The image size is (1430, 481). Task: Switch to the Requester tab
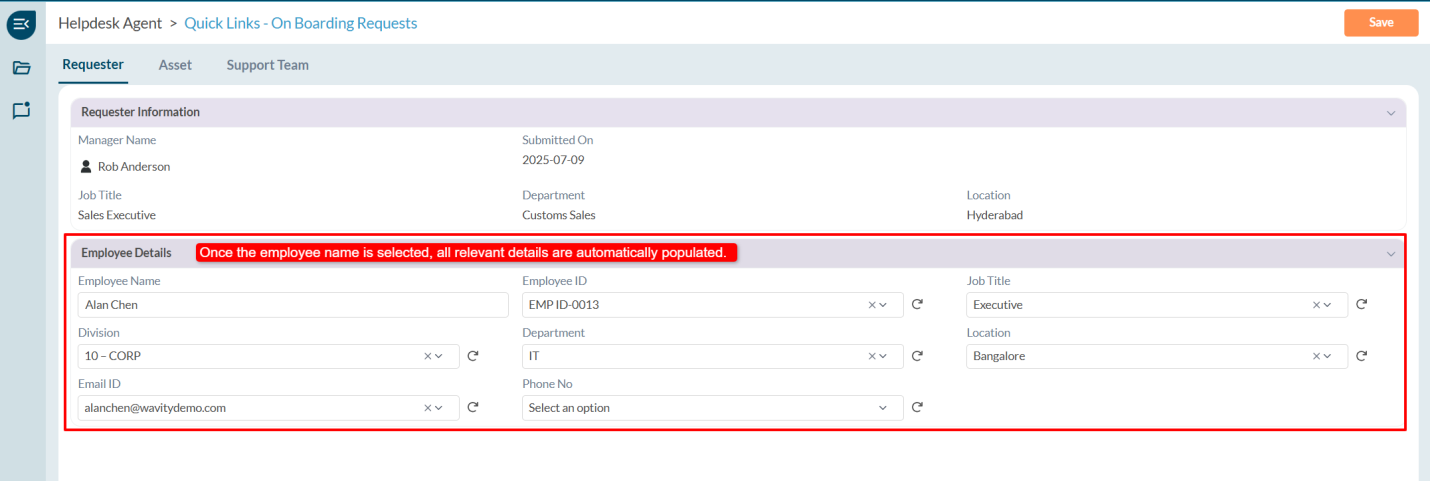click(x=93, y=65)
